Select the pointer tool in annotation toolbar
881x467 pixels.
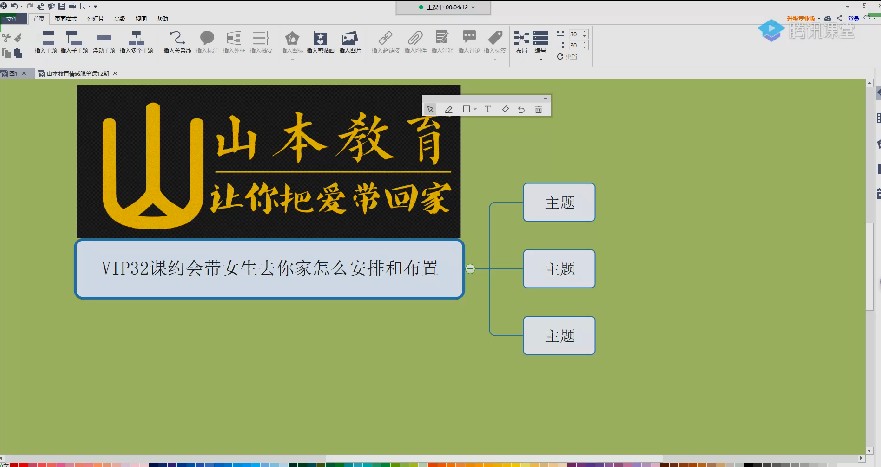click(430, 109)
